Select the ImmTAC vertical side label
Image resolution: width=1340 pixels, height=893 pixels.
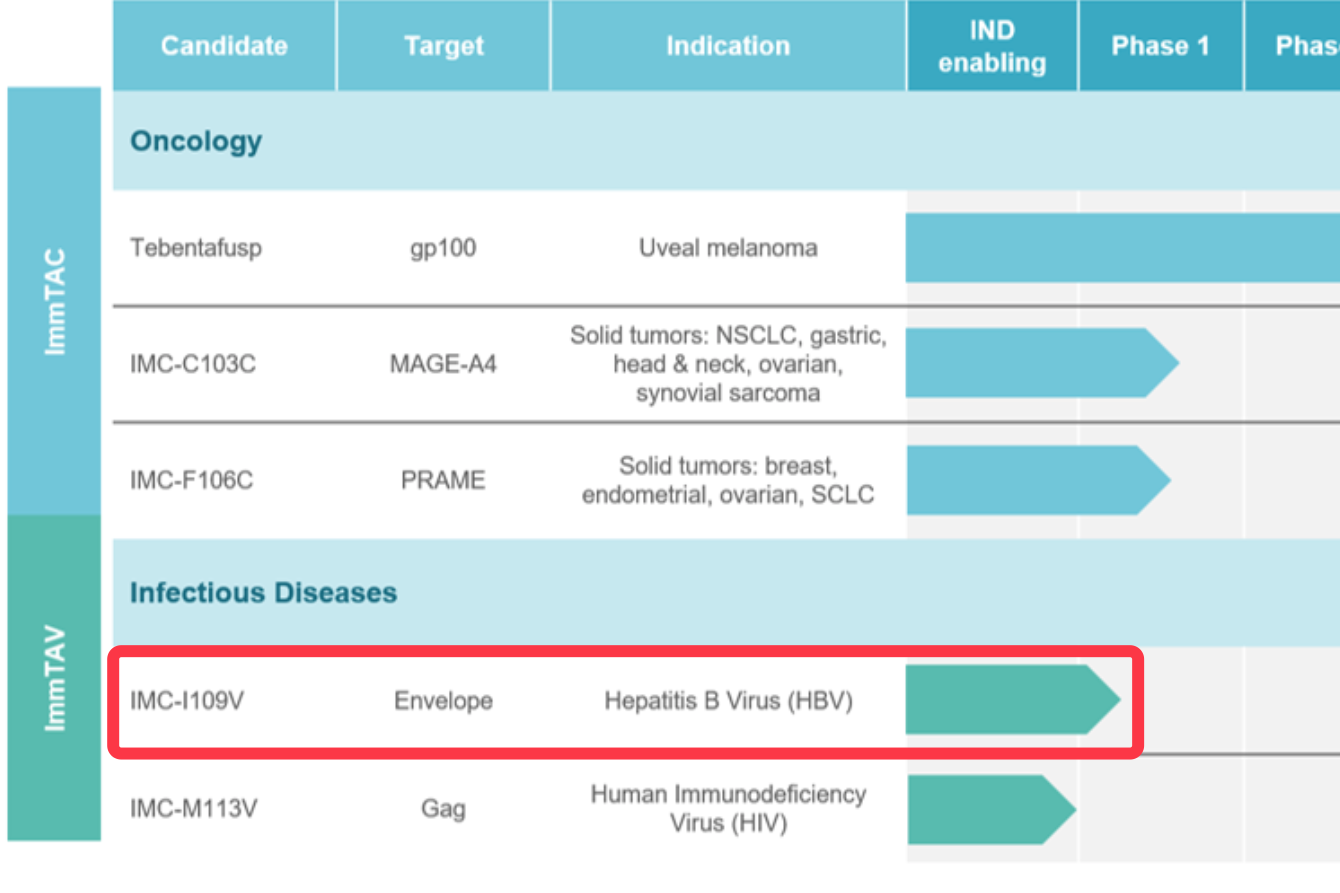[x=55, y=301]
